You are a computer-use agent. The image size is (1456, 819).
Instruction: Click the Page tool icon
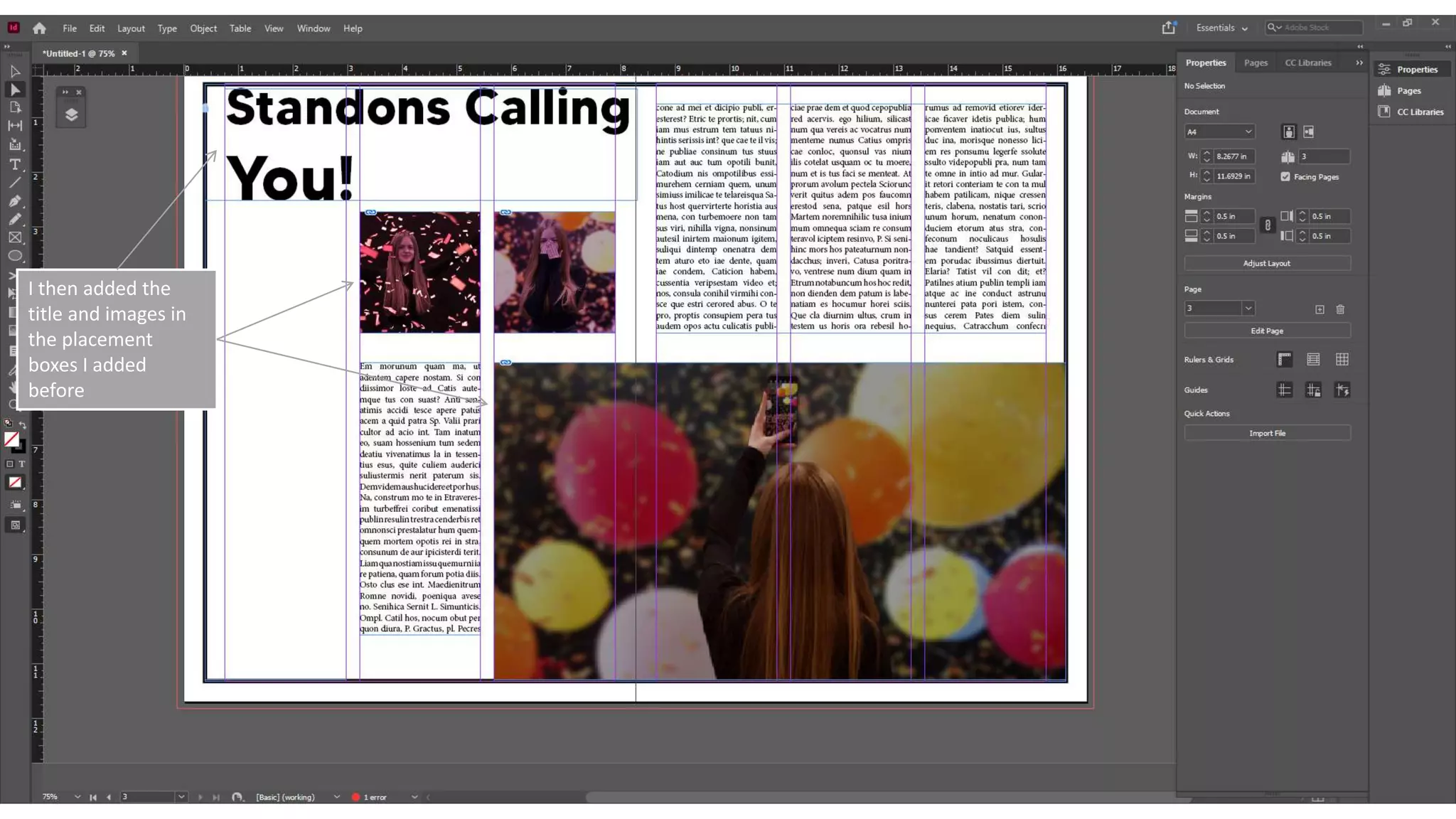pos(15,107)
